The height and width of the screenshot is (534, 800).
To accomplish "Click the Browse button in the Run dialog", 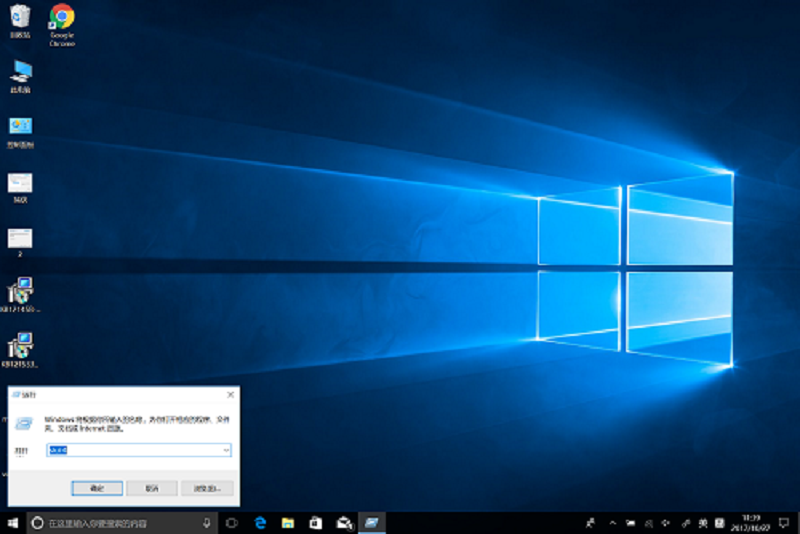I will tap(207, 488).
